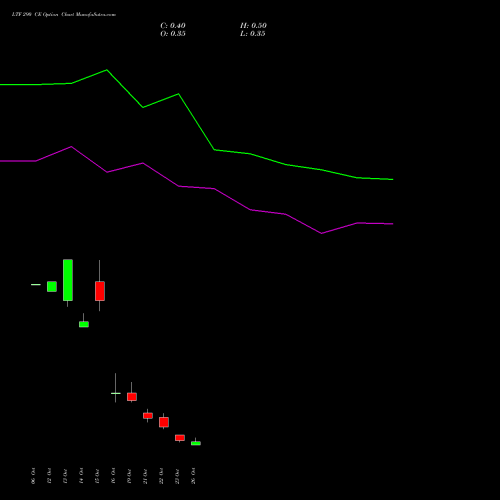
Task: Select the 14 Oct date label
Action: point(81,476)
